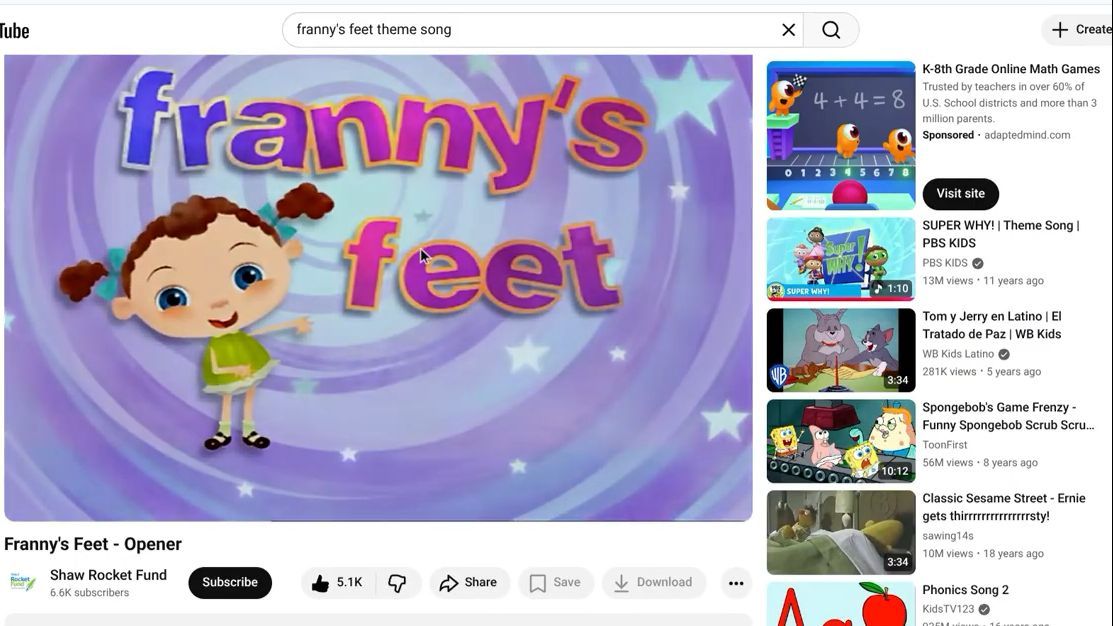Open the Shaw Rocket Fund channel avatar
The width and height of the screenshot is (1113, 626).
pyautogui.click(x=23, y=583)
